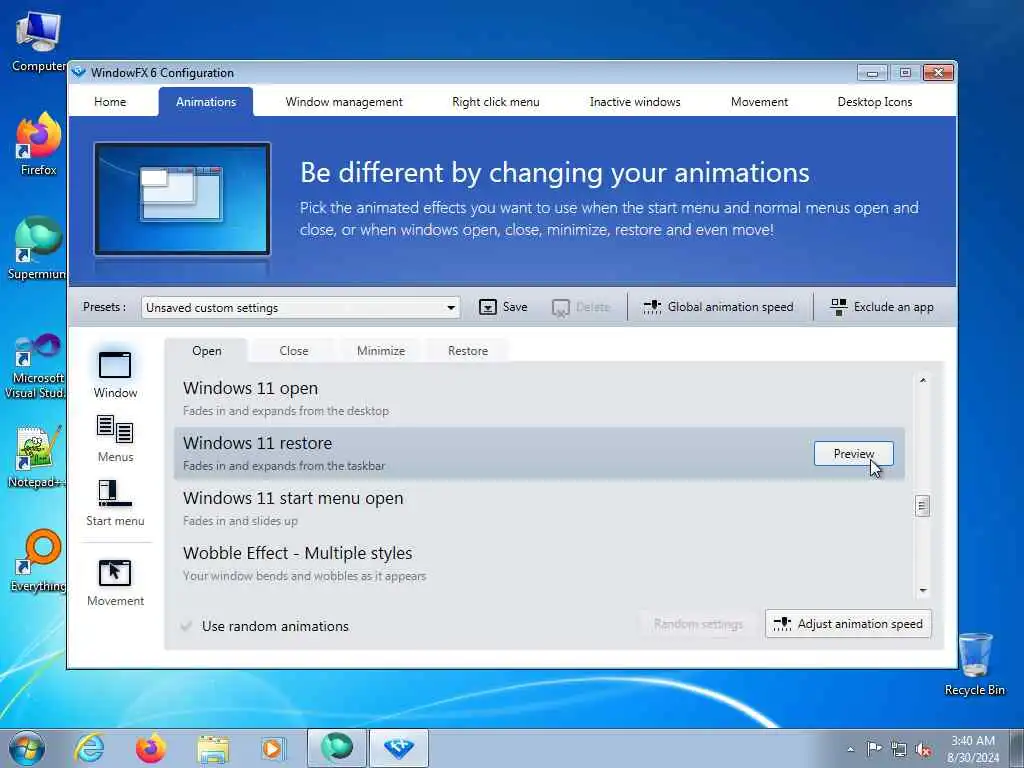The image size is (1024, 768).
Task: Click the disabled Random settings button
Action: (698, 624)
